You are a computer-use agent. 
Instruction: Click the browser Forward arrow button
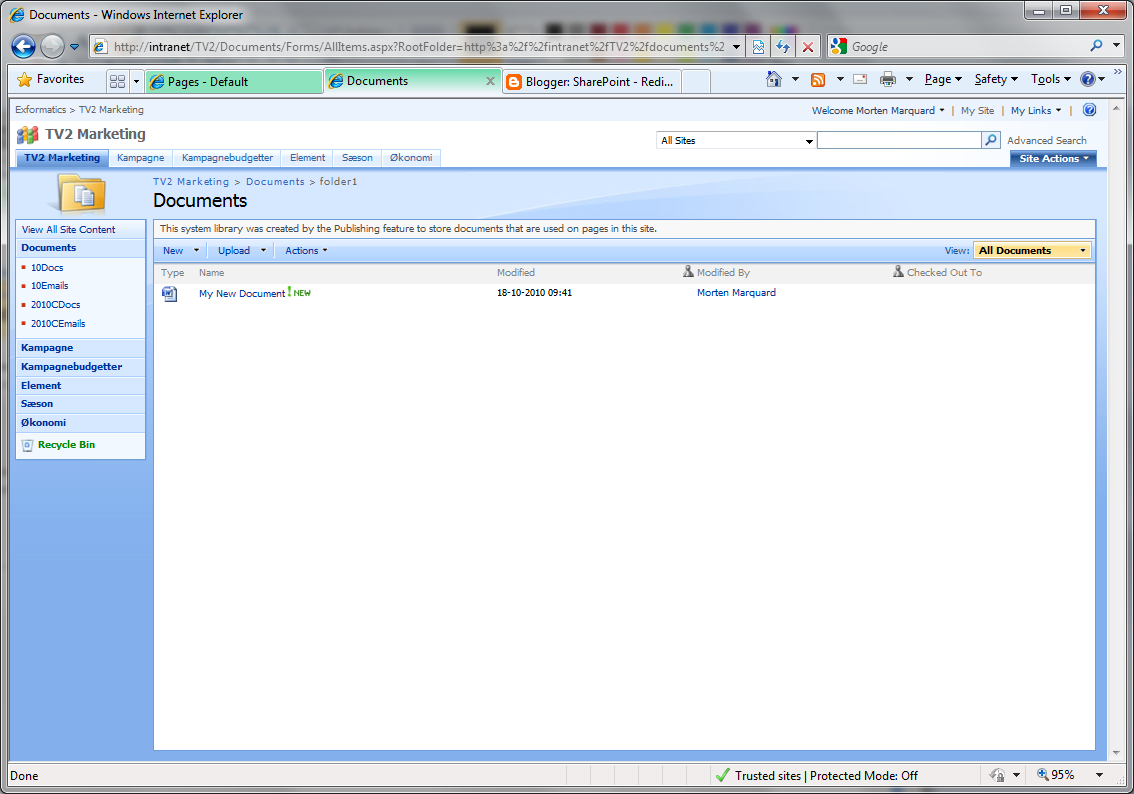[52, 46]
